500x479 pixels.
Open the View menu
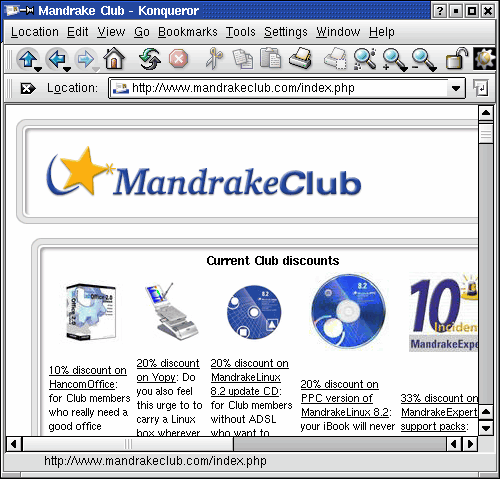tap(111, 32)
